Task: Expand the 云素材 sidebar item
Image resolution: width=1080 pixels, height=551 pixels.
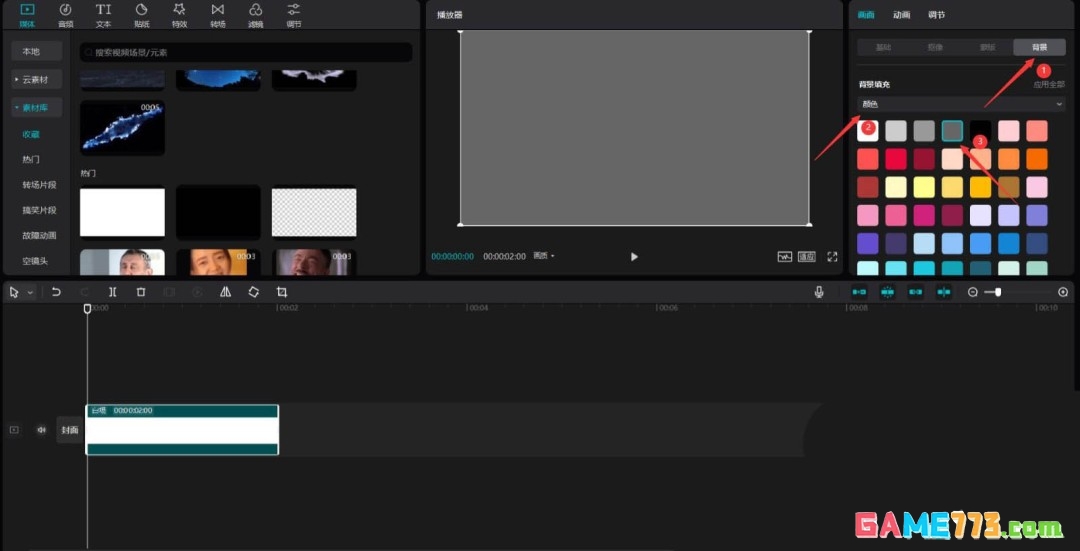Action: pos(37,79)
